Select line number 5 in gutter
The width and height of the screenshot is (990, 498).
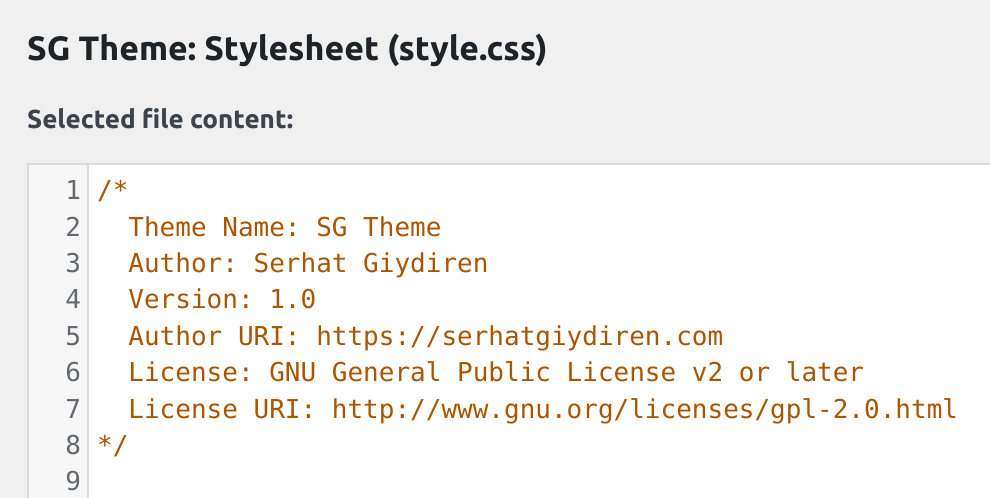pos(73,336)
